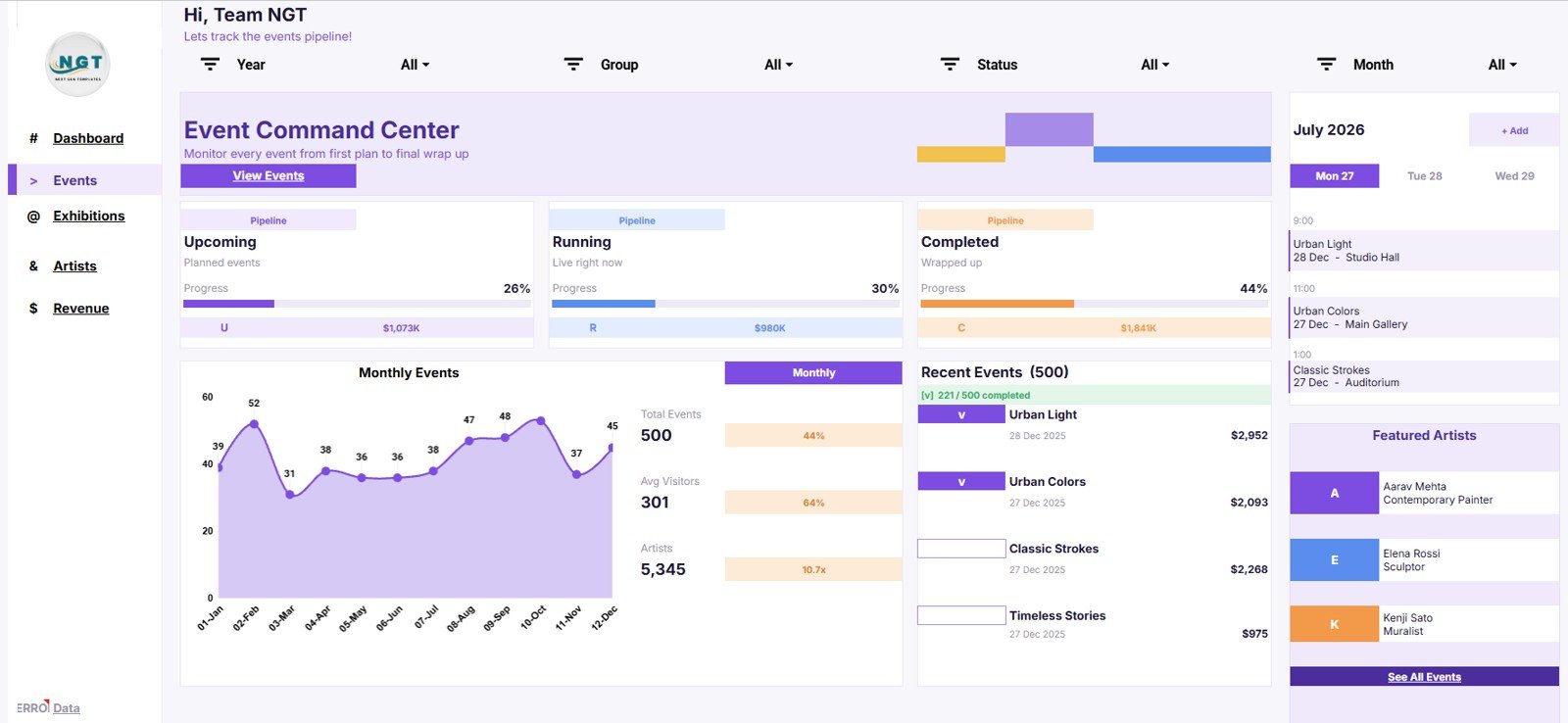Click the See All Events link

1424,677
